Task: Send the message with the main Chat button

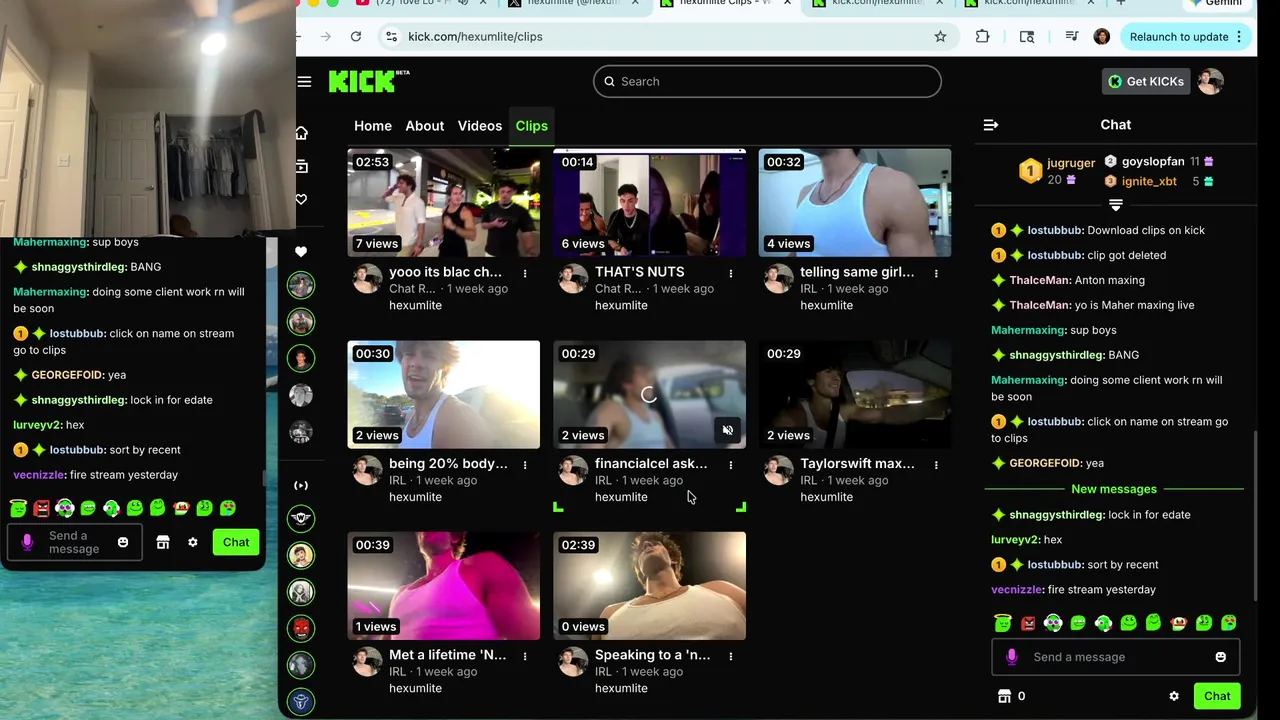Action: tap(1217, 696)
